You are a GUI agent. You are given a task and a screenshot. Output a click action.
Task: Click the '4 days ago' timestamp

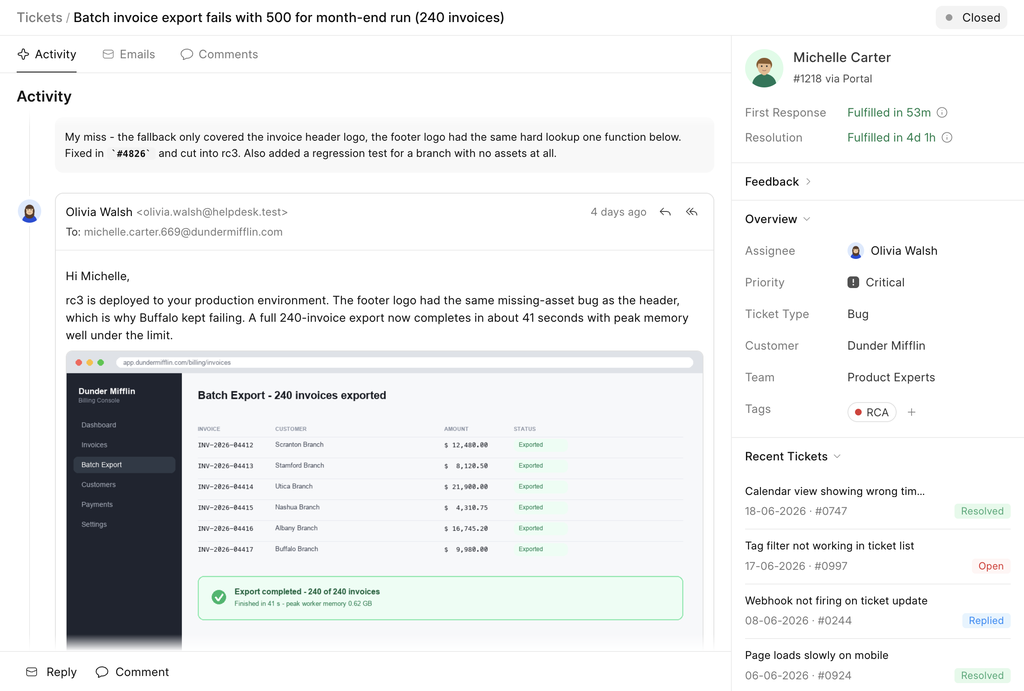618,212
